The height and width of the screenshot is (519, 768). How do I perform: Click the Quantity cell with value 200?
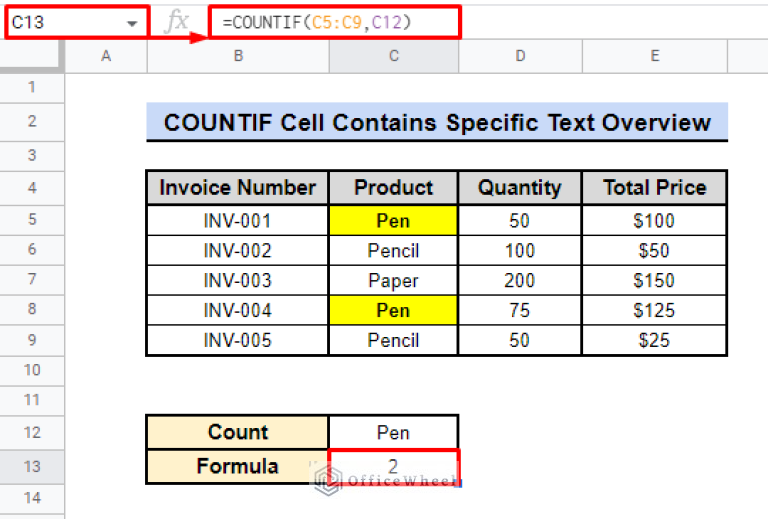(519, 281)
